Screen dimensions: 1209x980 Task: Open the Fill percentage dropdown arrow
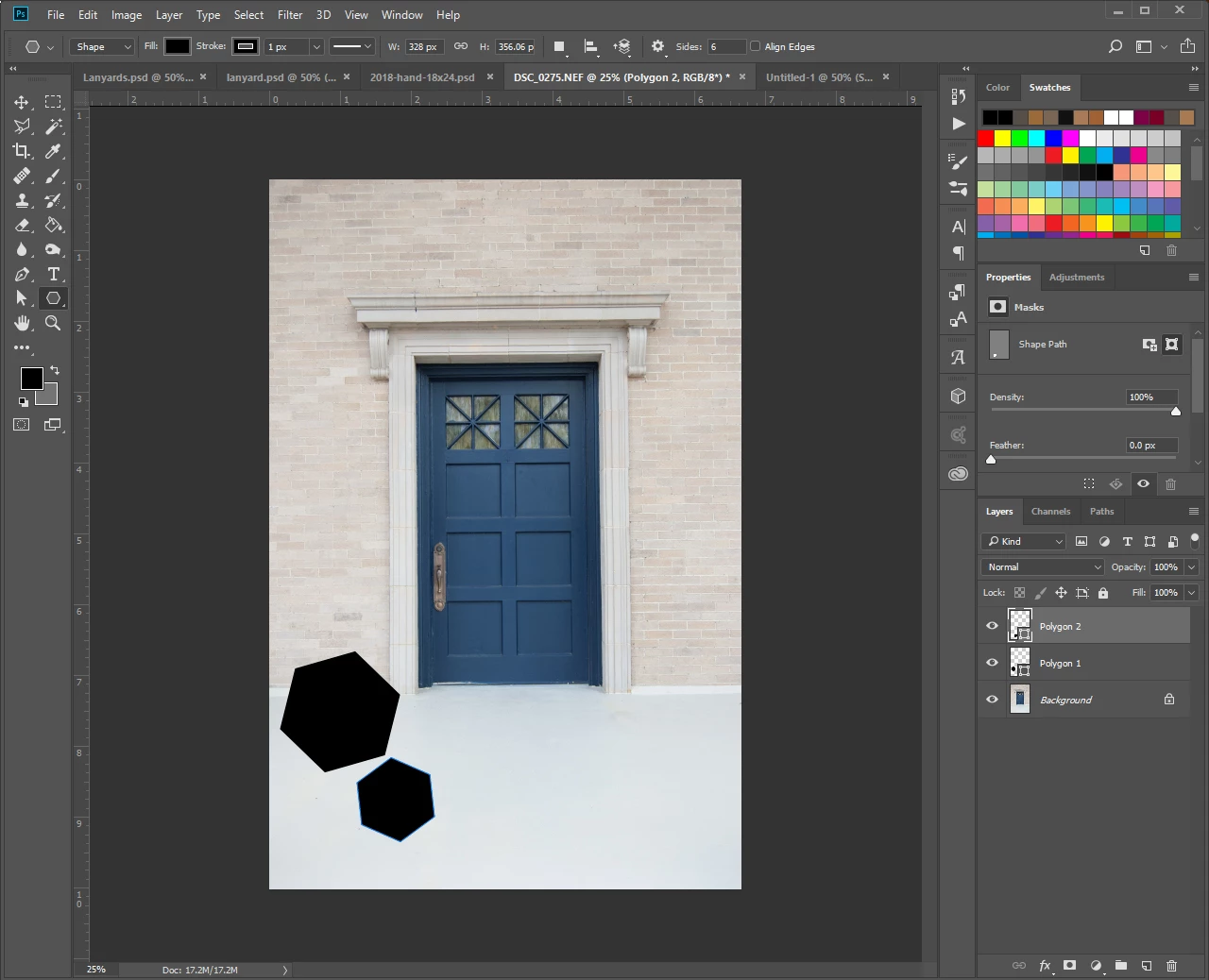1191,593
